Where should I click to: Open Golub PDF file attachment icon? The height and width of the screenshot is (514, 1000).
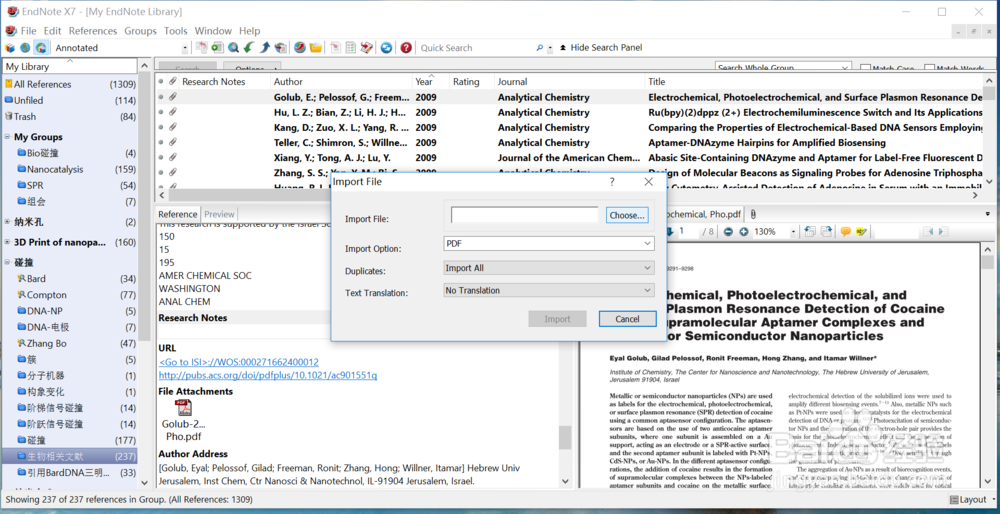coord(183,408)
